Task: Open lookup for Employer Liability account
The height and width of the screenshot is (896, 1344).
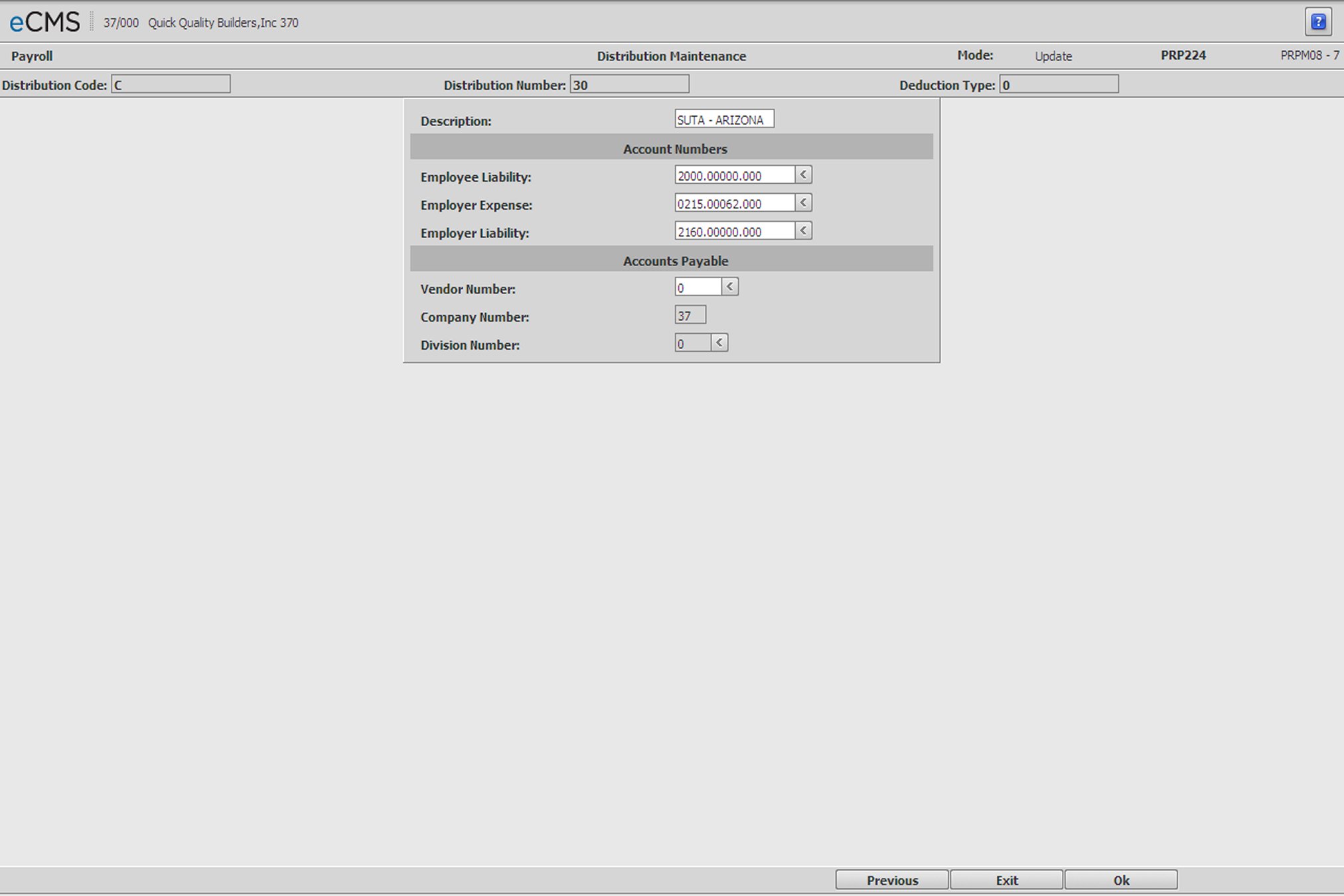Action: pyautogui.click(x=804, y=231)
